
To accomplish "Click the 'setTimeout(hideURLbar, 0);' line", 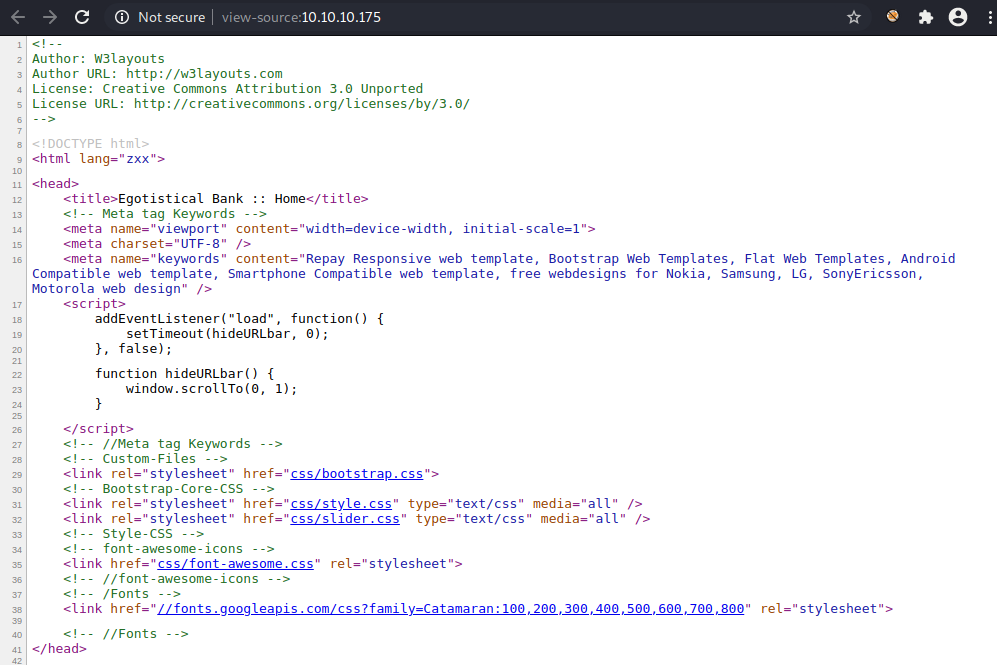I will (x=227, y=334).
